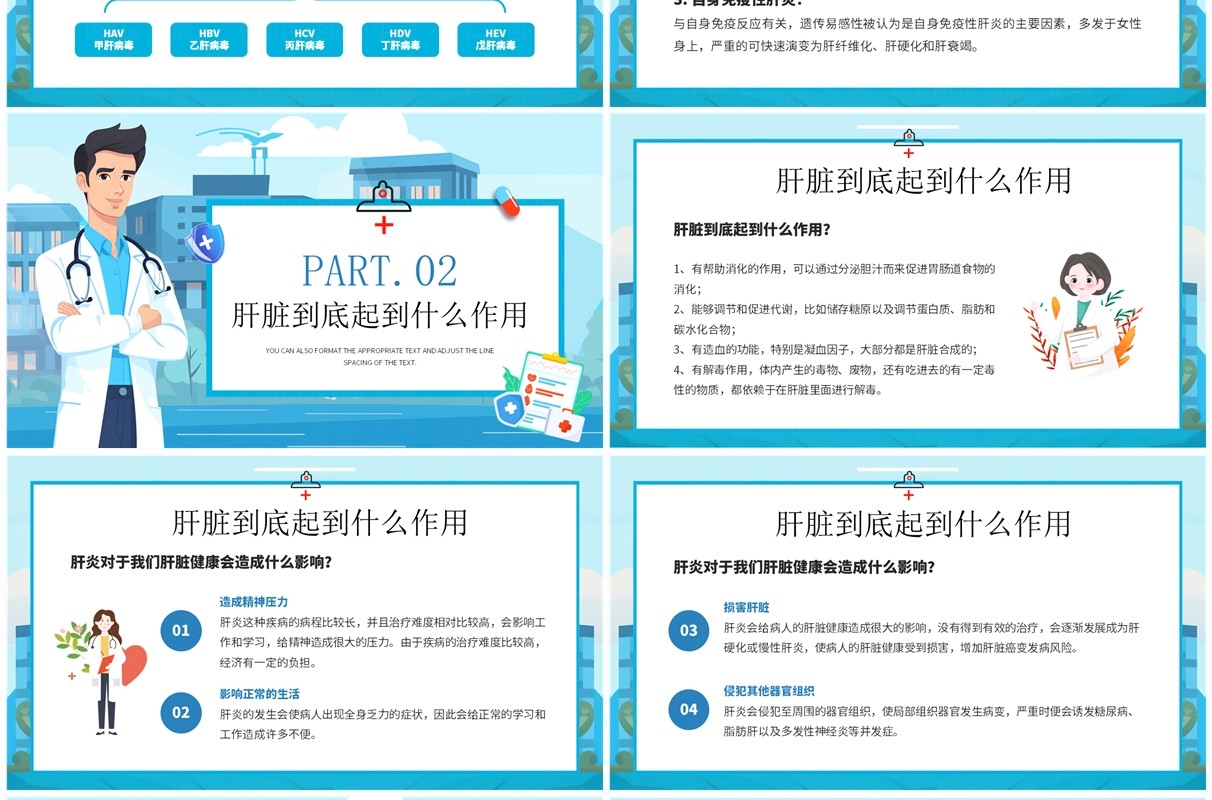This screenshot has height=800, width=1212.
Task: Click the paragraph starting 肝炎这种疾病的病程比较长
Action: [383, 642]
